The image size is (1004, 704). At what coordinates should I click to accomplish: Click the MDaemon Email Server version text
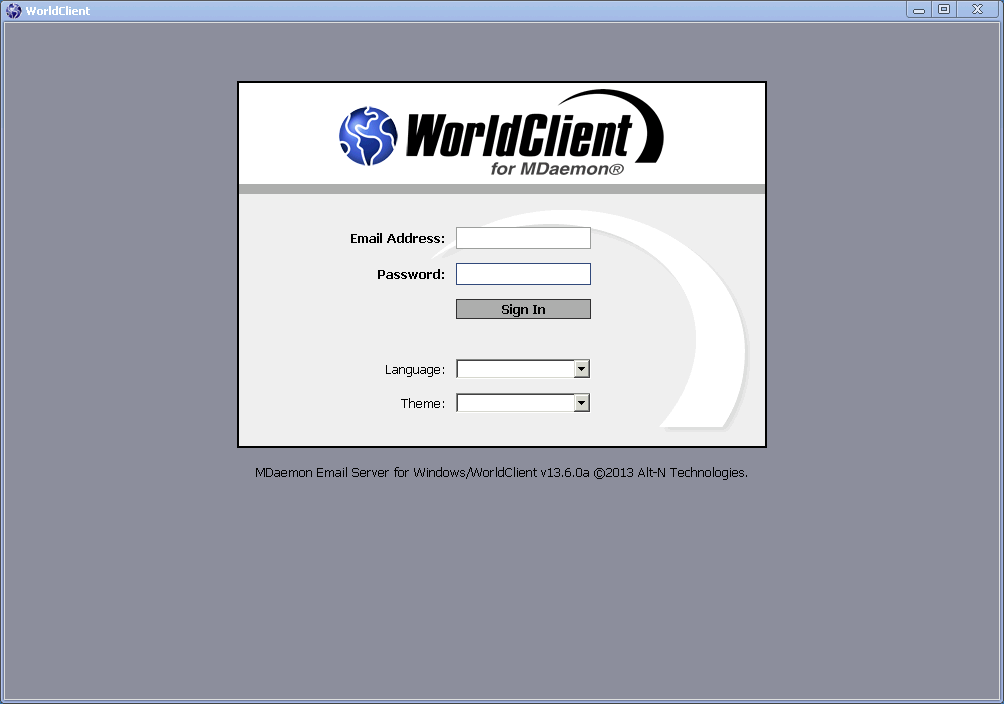tap(501, 473)
